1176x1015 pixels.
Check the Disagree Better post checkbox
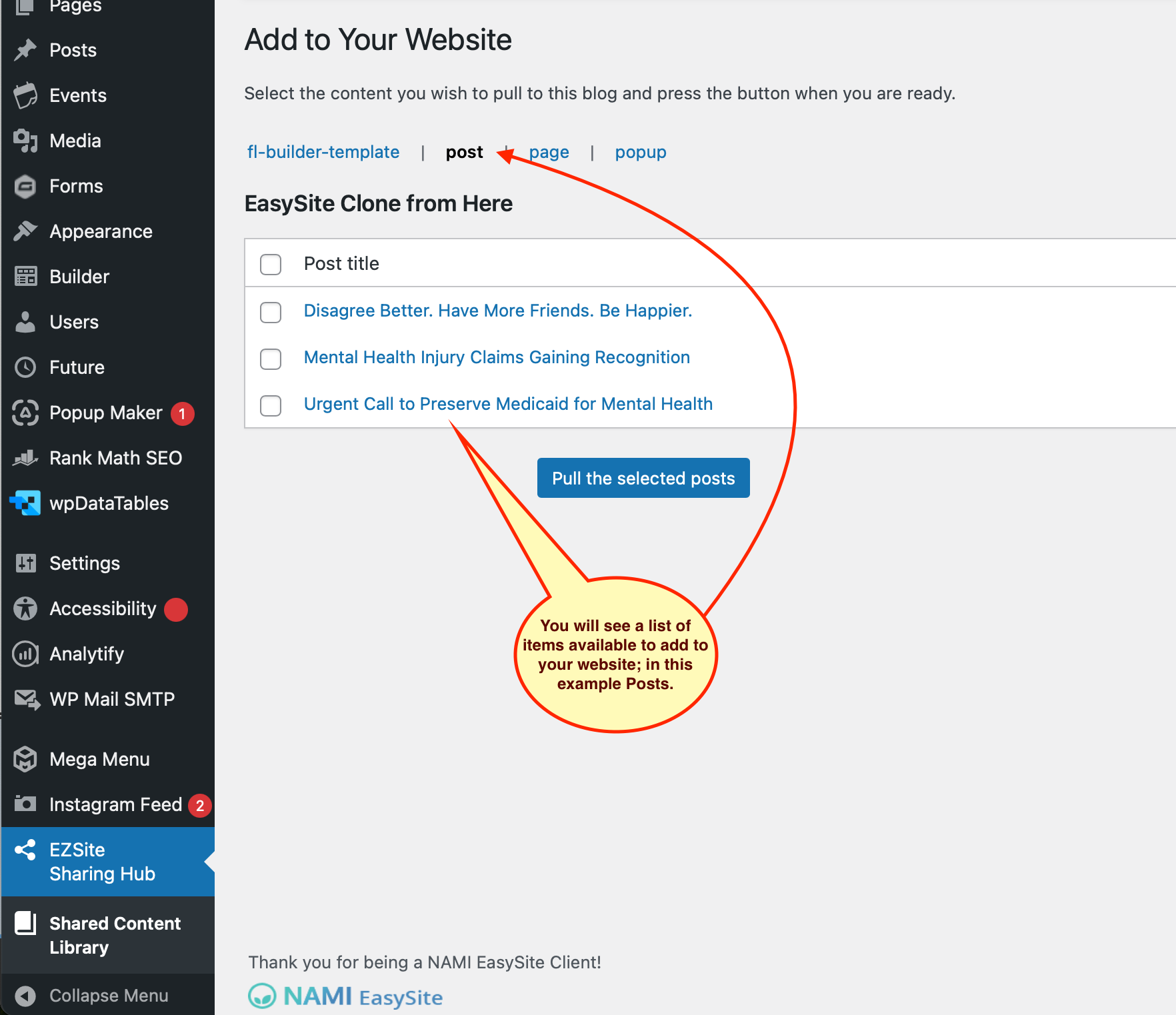coord(271,312)
